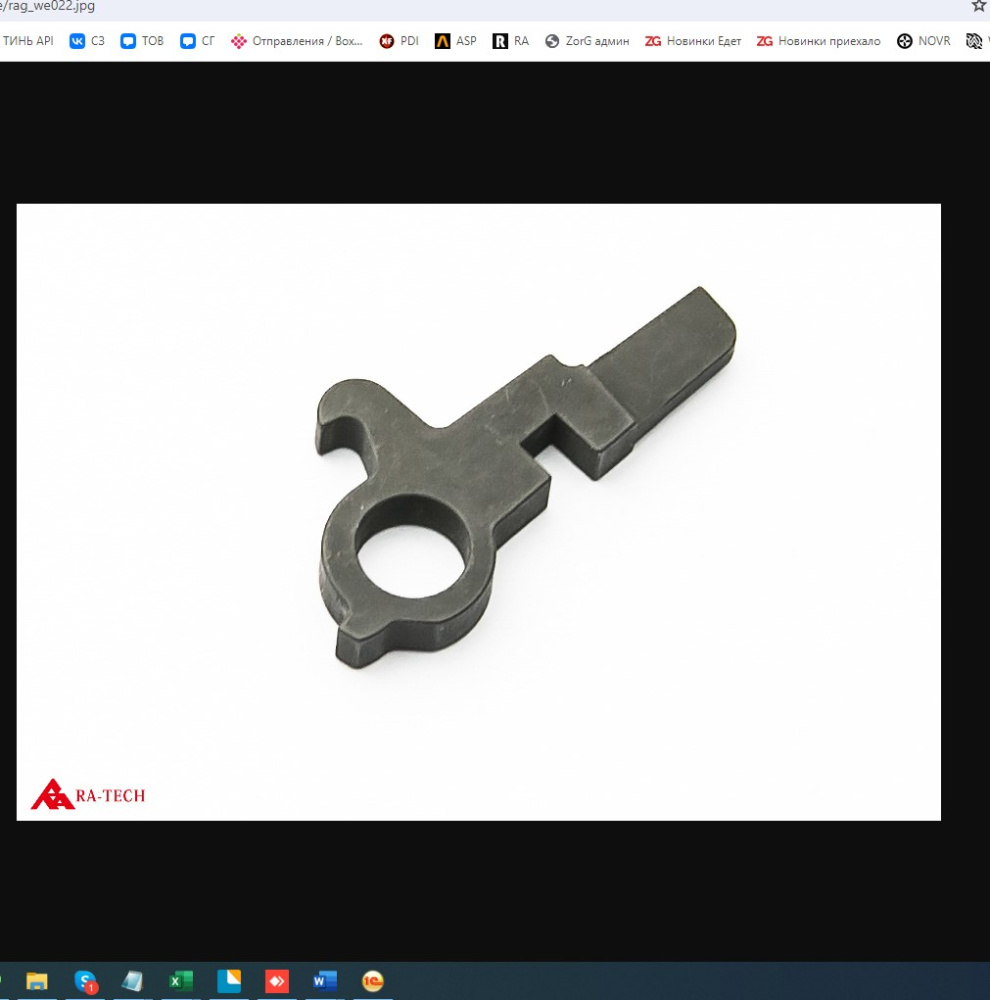The image size is (990, 1000).
Task: Open the "ZorG админ" bookmark
Action: tap(587, 41)
